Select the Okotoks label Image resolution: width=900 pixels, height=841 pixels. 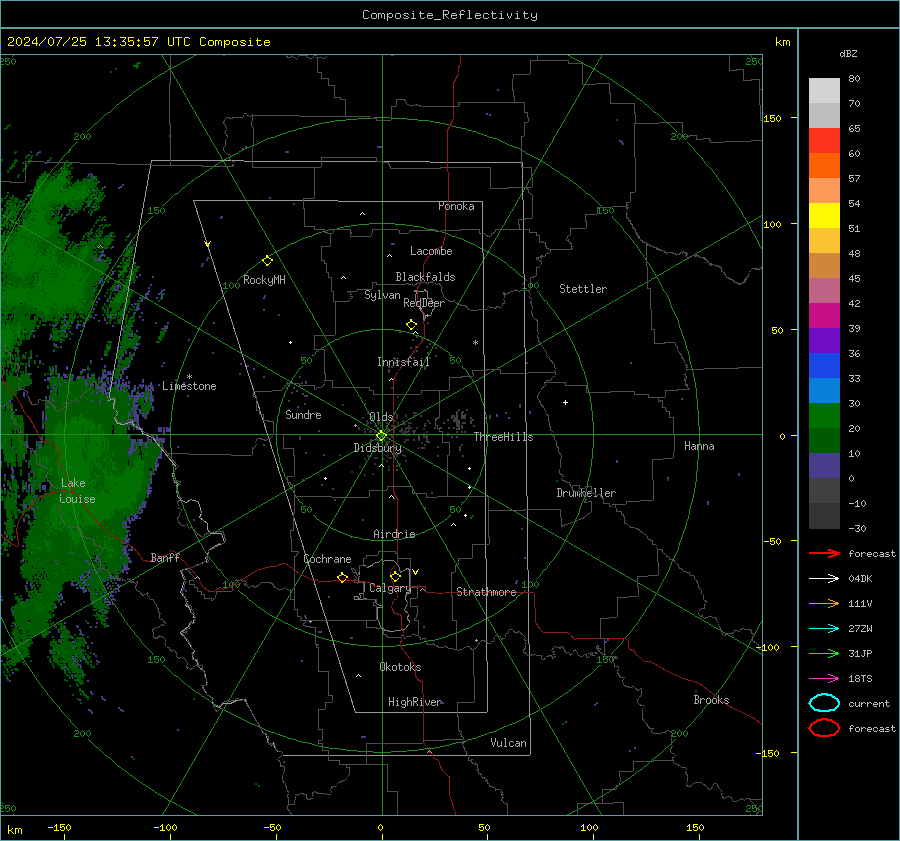(400, 667)
